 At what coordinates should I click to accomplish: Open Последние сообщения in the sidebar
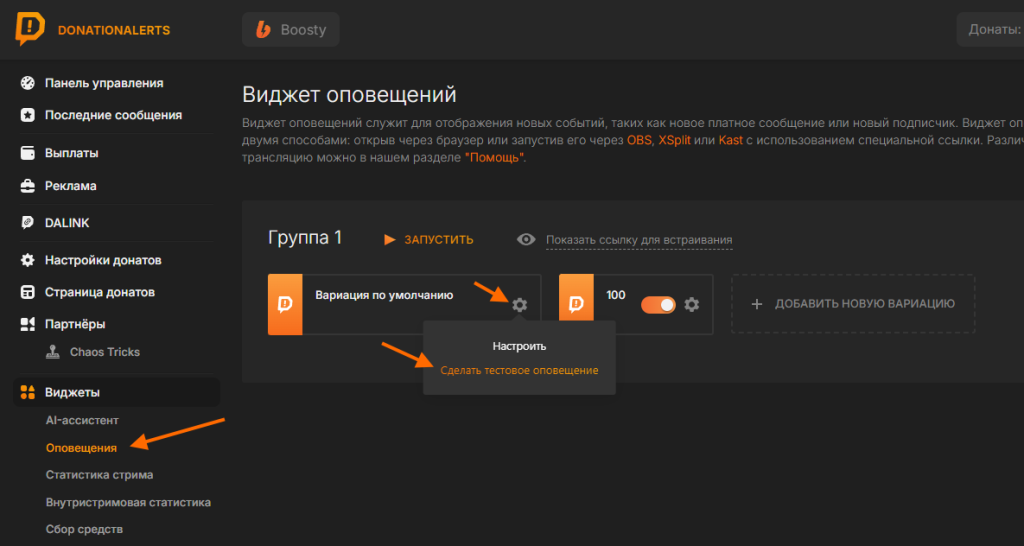114,115
